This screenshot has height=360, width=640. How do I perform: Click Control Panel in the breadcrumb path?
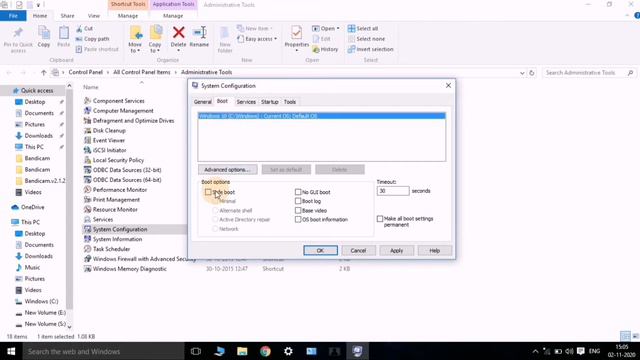point(85,72)
